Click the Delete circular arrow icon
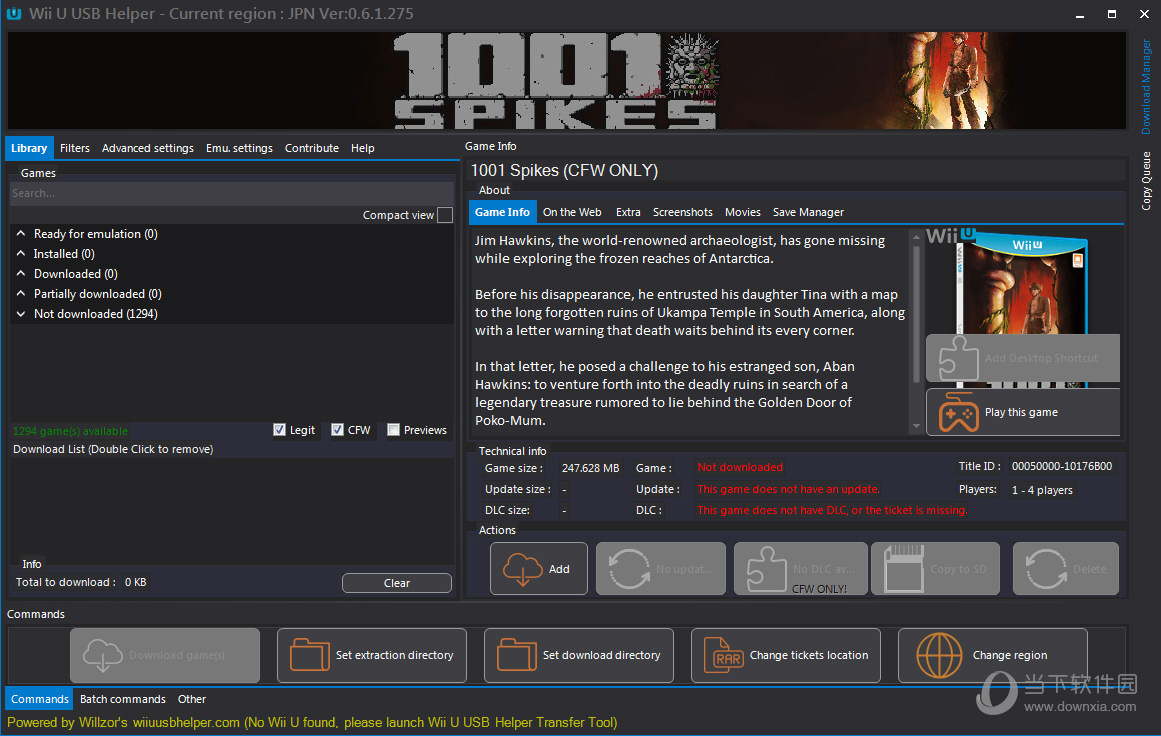 point(1046,569)
